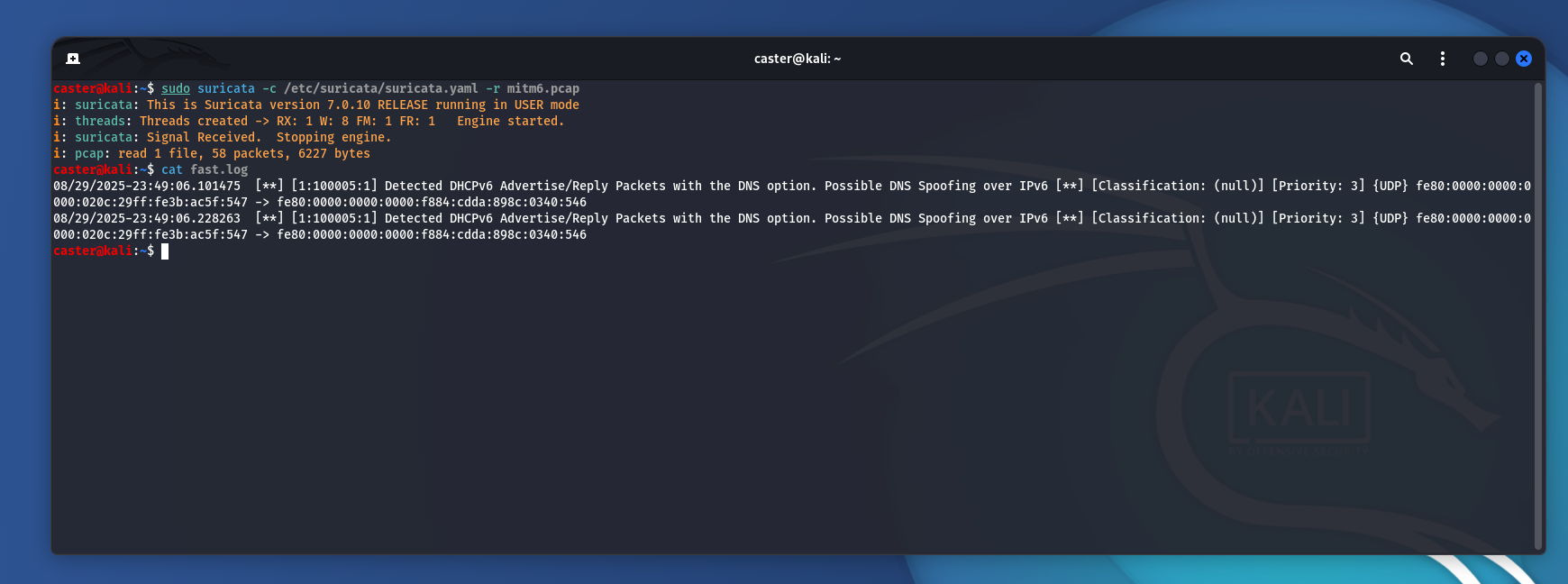
Task: Open the three-dot options menu
Action: click(x=1443, y=59)
